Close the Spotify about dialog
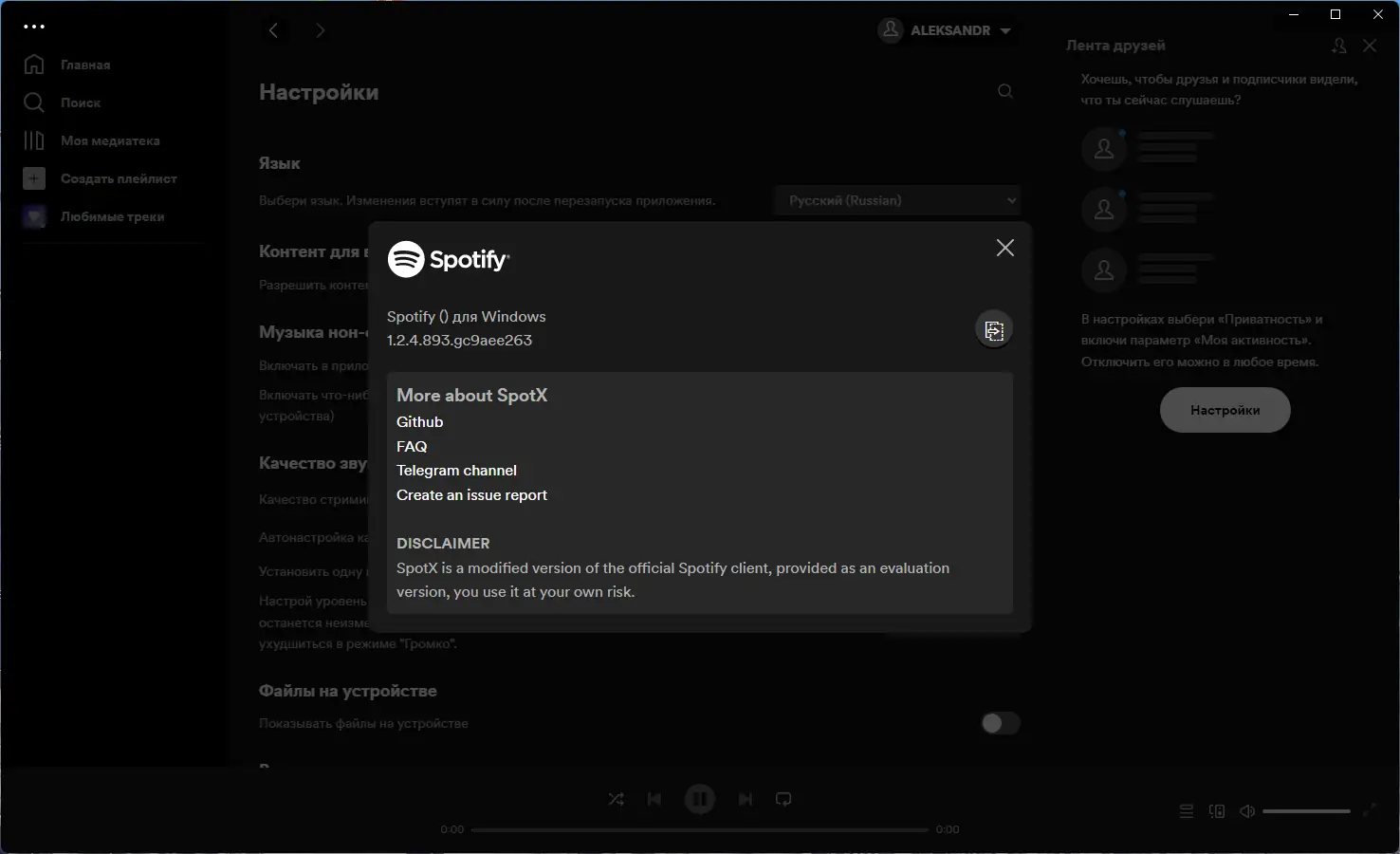 coord(1005,248)
